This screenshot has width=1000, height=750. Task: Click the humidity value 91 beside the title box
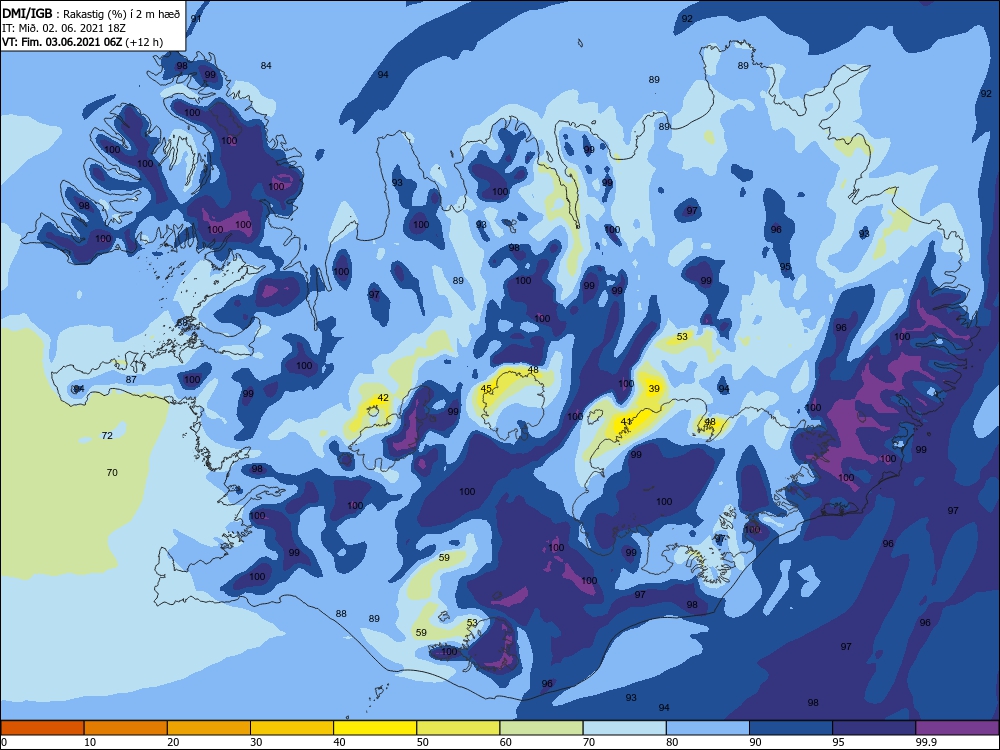point(196,18)
